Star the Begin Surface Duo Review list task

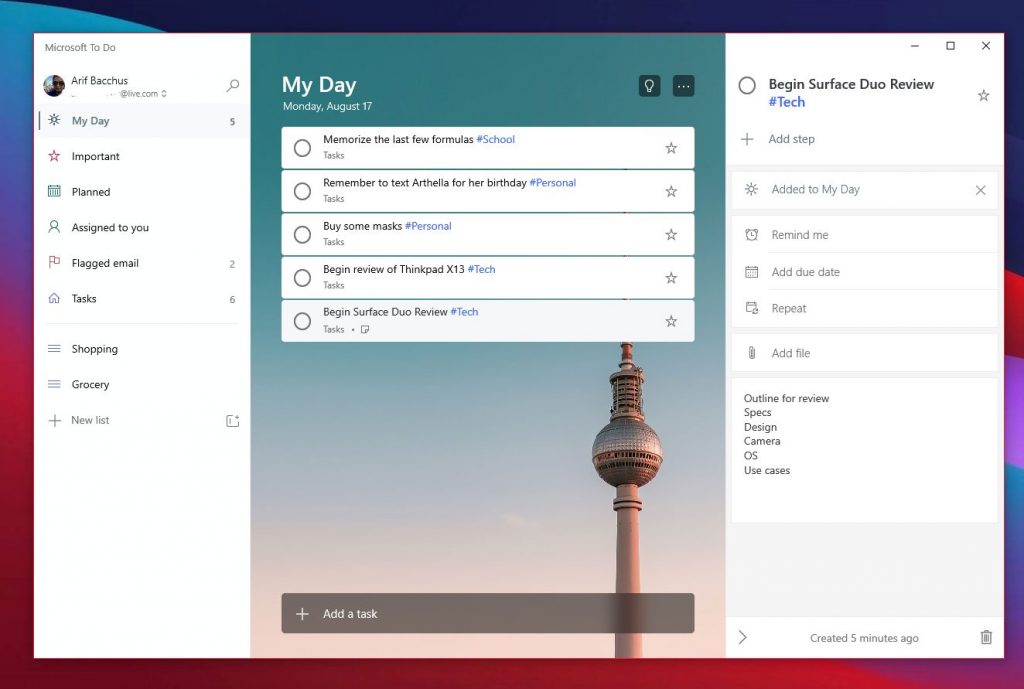pyautogui.click(x=671, y=321)
